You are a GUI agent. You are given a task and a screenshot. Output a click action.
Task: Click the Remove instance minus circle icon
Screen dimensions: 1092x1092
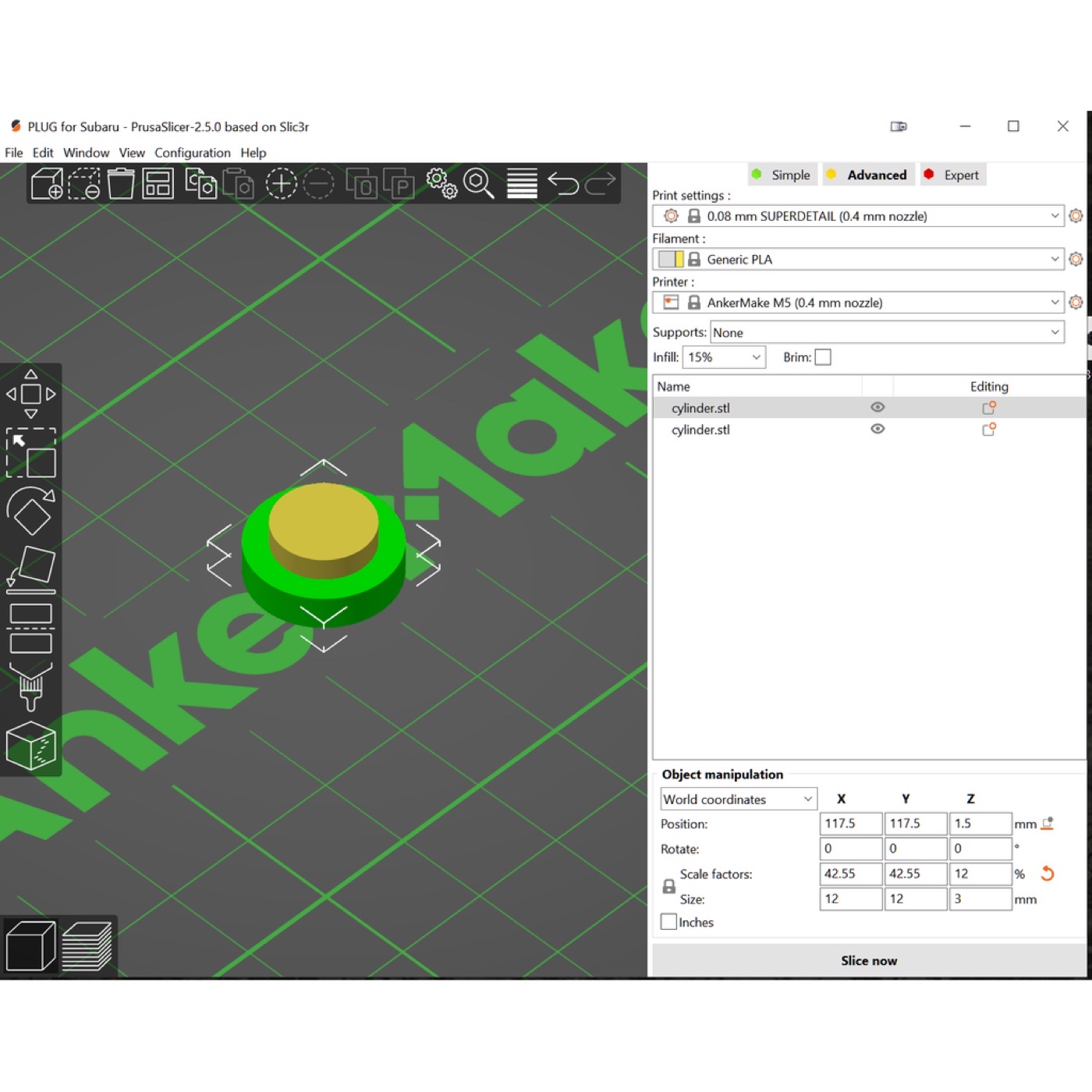click(318, 184)
